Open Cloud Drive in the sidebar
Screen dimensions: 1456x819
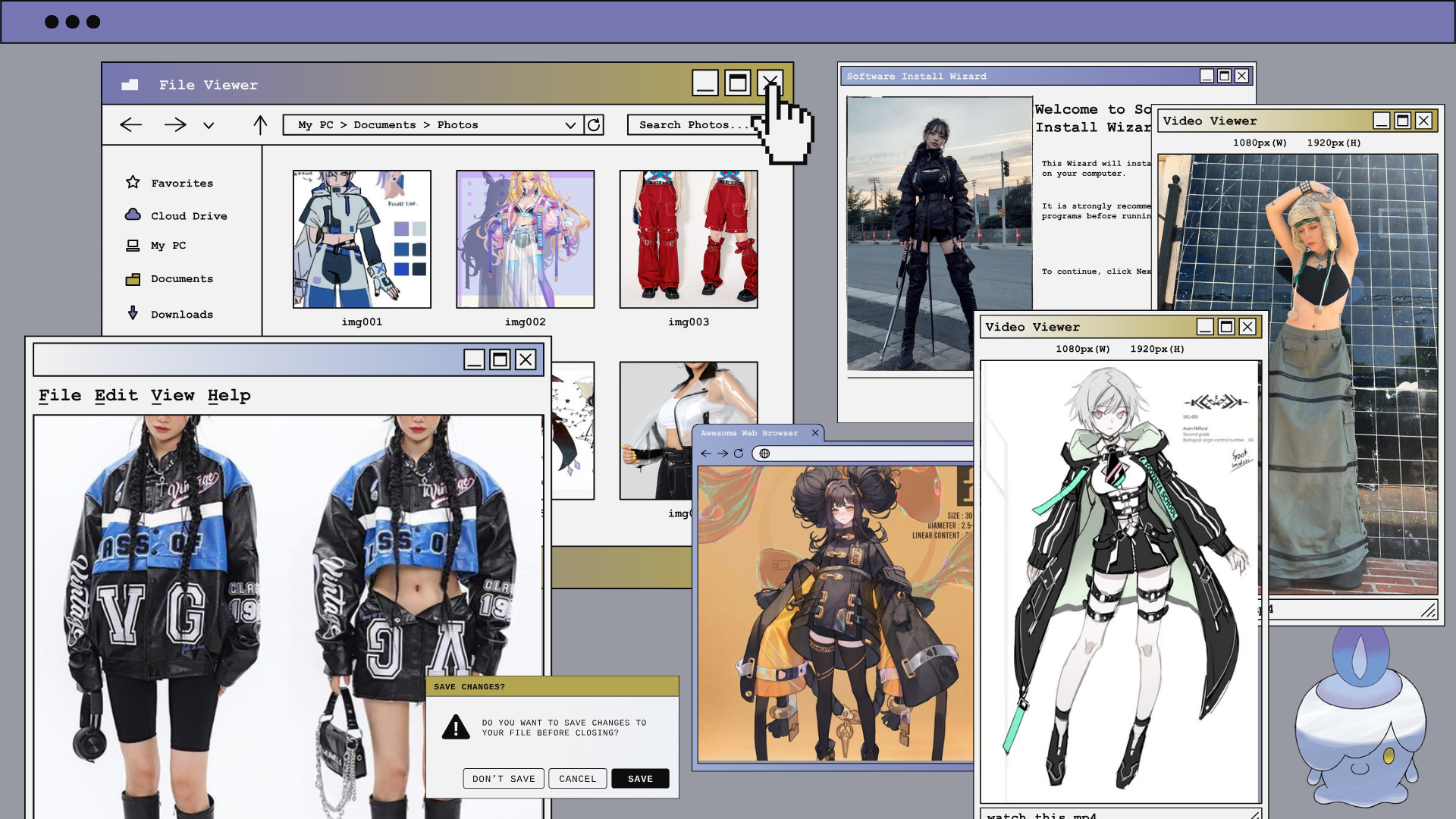188,215
